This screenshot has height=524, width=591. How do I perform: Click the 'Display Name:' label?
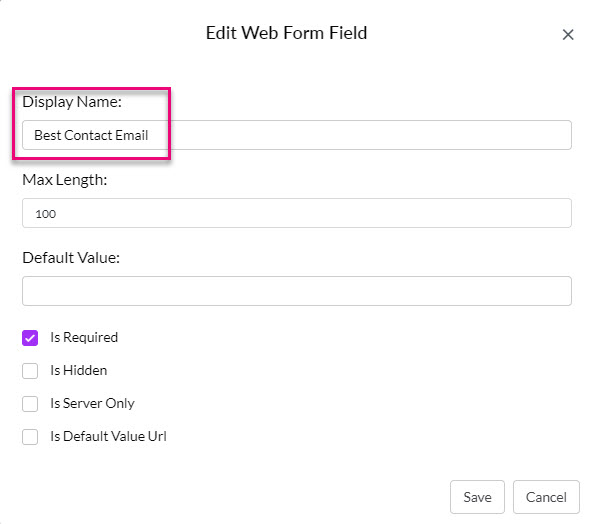point(72,102)
